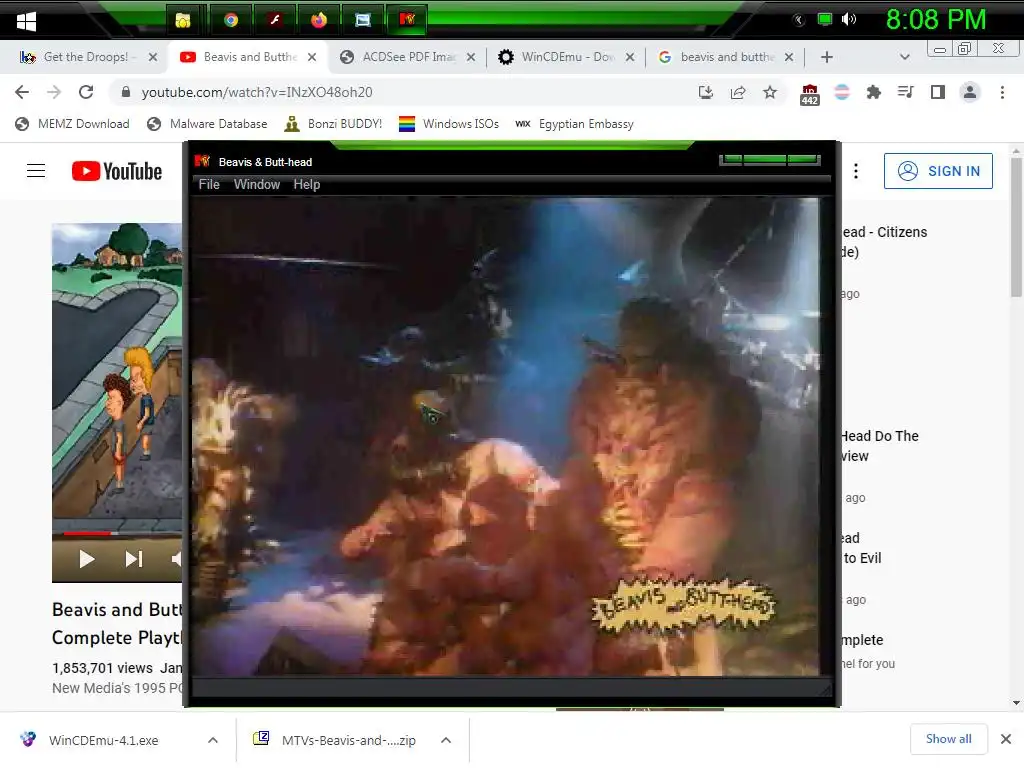The image size is (1024, 768).
Task: Open the WinCDEmu-4.1.exe download
Action: coord(104,740)
